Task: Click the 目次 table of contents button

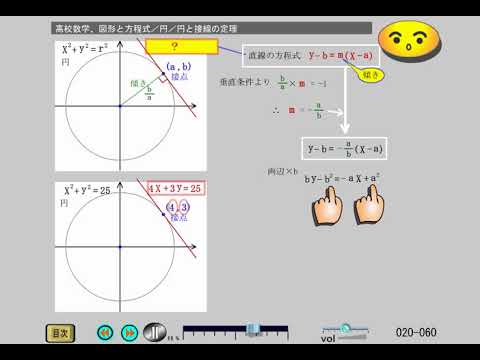Action: [x=60, y=333]
